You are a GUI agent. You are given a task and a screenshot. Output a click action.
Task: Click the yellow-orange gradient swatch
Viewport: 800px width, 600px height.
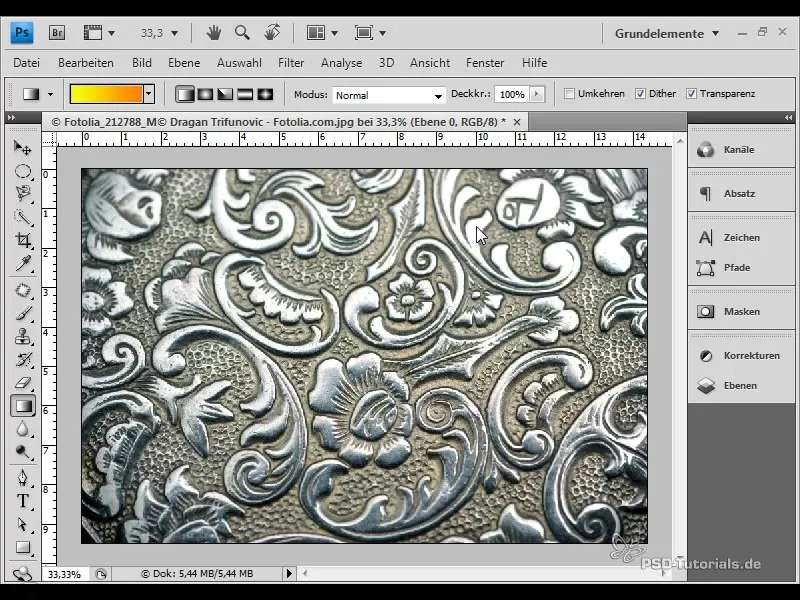(107, 94)
